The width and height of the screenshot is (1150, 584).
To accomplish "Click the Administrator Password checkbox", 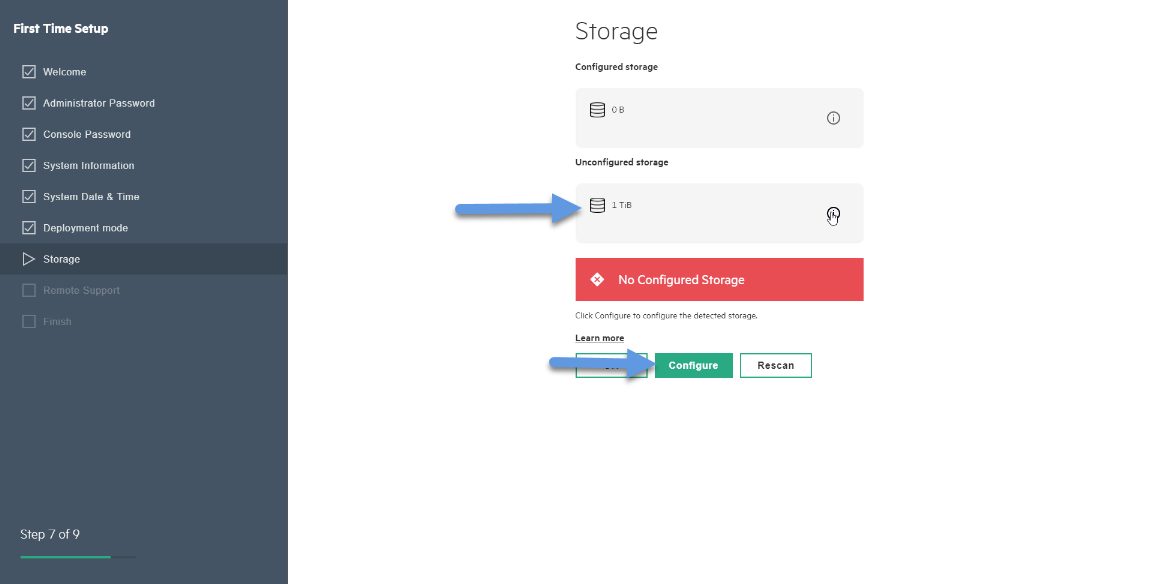I will click(x=29, y=103).
